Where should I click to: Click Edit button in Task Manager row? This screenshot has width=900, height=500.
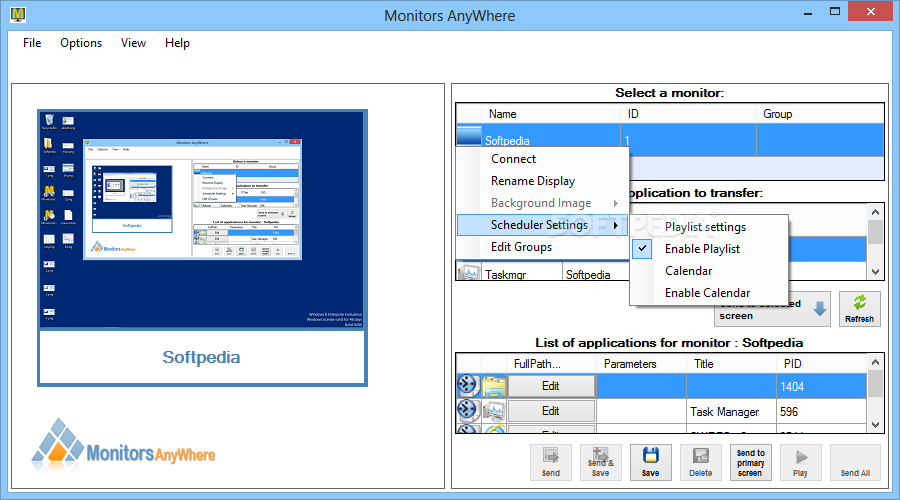[551, 411]
